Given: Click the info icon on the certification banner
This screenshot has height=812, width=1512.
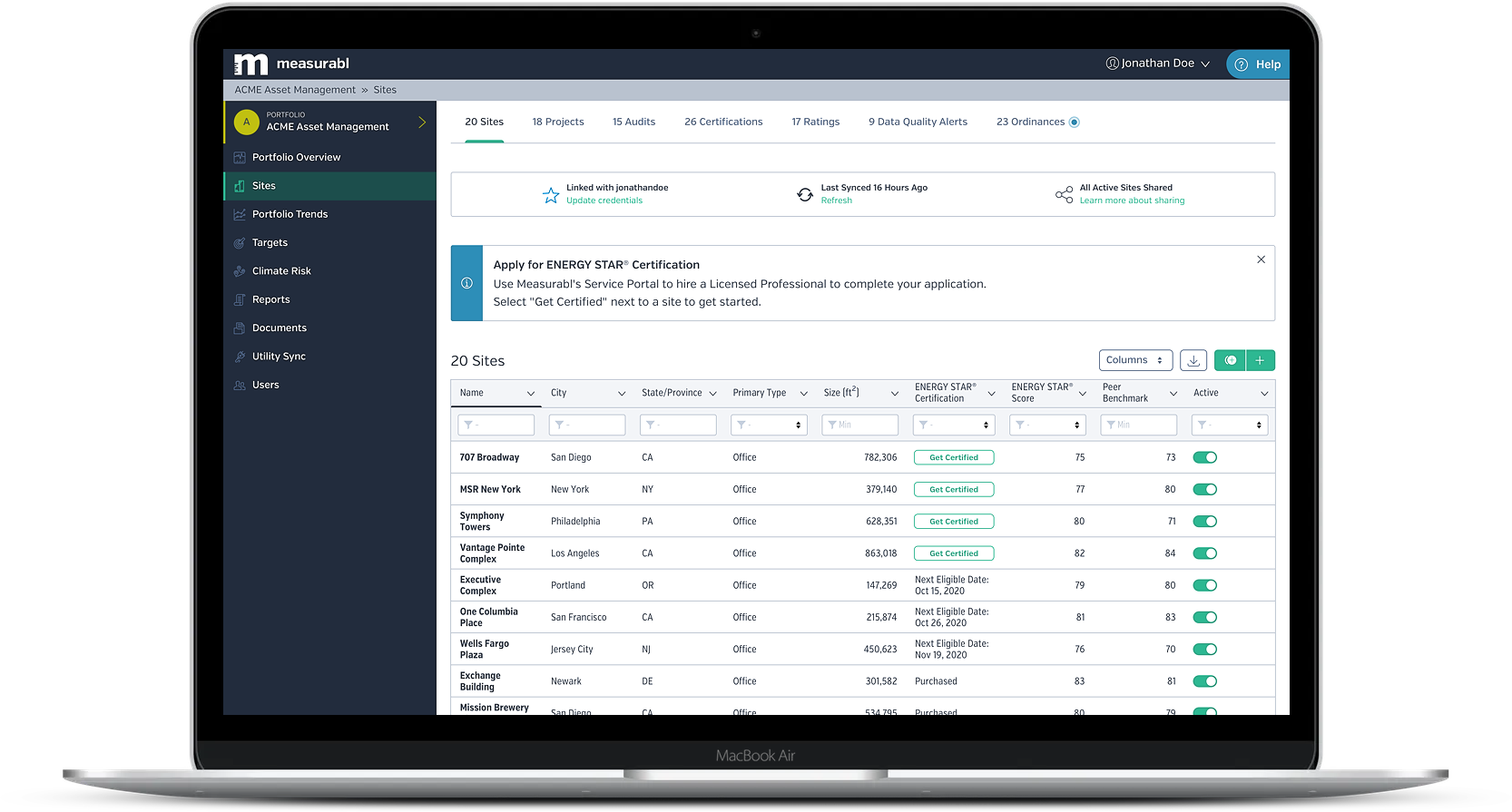Looking at the screenshot, I should 466,283.
